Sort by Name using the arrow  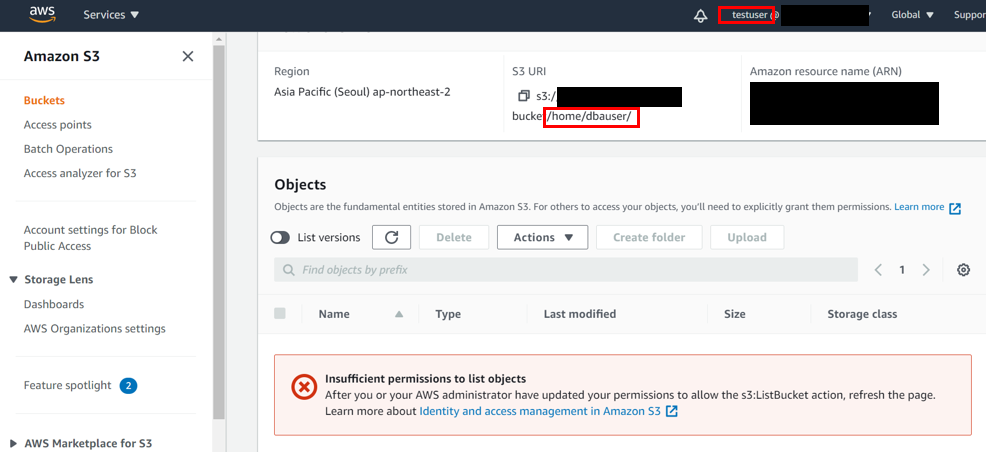pos(399,314)
